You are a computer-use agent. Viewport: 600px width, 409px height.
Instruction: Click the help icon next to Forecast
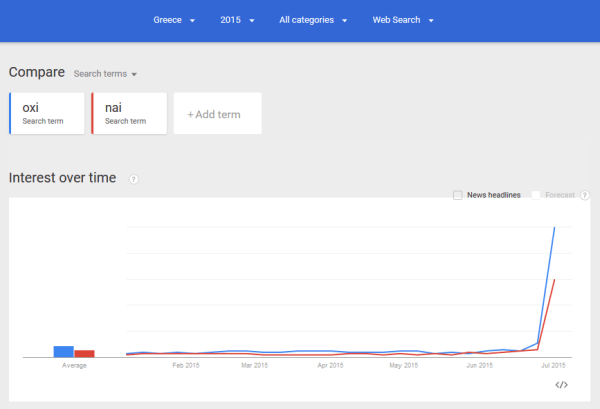(x=585, y=195)
